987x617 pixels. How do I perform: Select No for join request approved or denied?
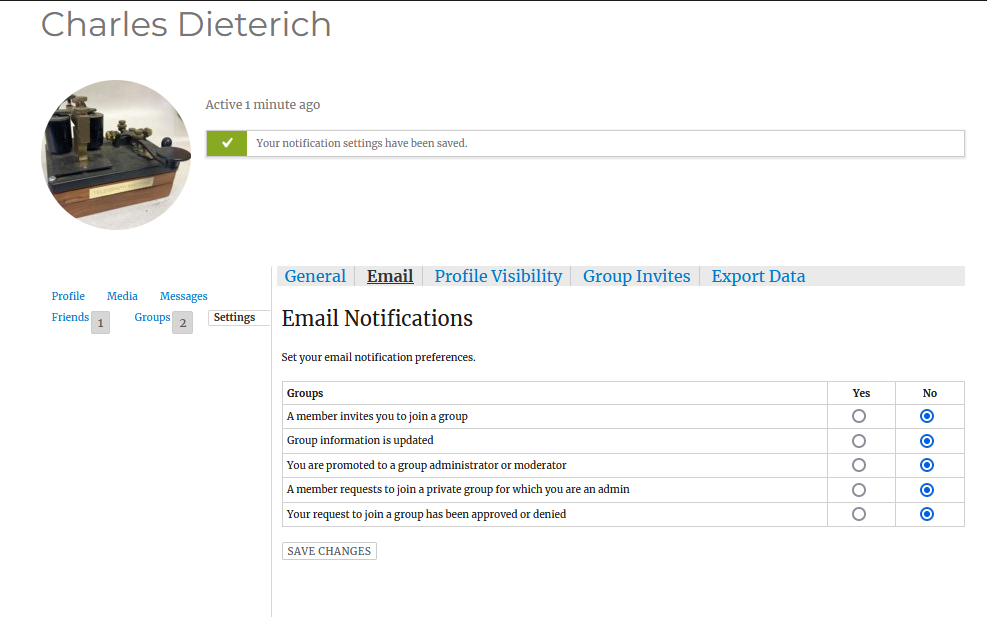point(927,514)
